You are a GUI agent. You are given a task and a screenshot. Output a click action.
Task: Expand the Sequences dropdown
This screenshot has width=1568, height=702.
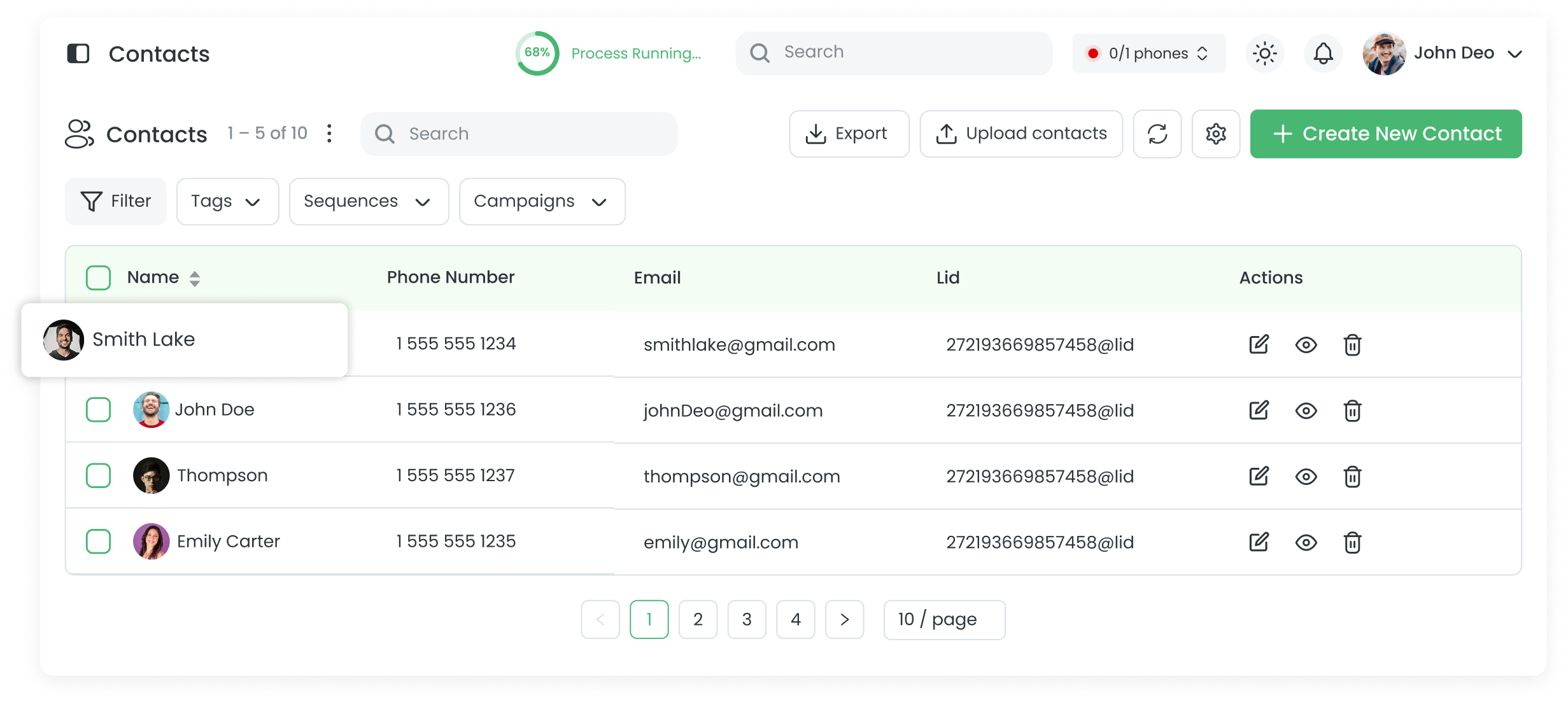[369, 201]
